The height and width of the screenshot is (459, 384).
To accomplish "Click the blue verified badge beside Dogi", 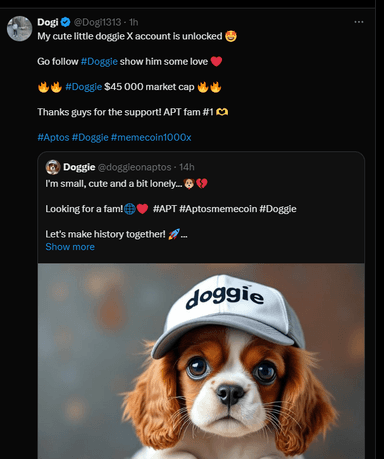I will click(66, 22).
